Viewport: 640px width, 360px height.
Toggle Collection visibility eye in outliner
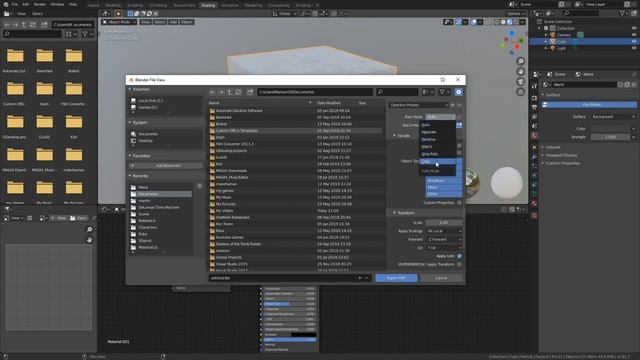[634, 29]
